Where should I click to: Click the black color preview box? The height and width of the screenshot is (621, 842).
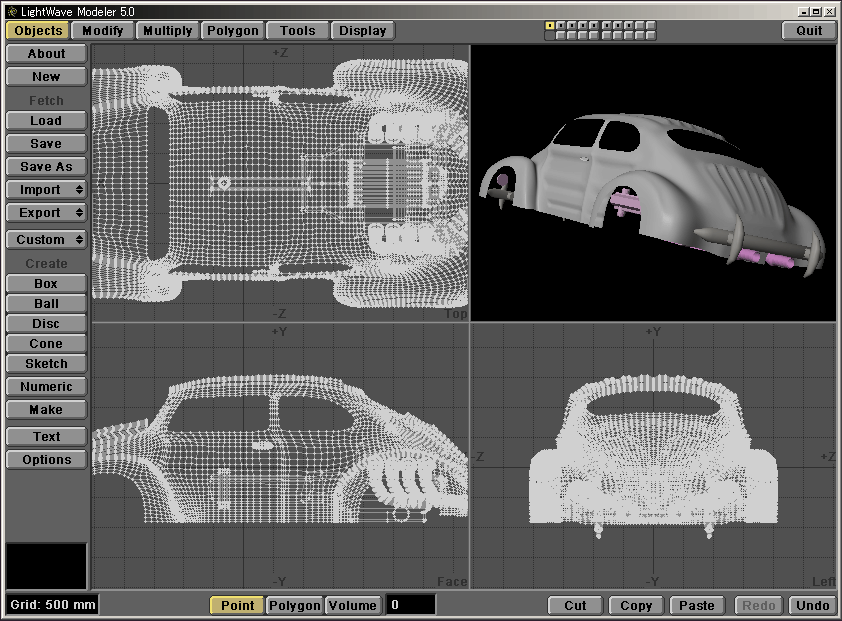point(46,566)
